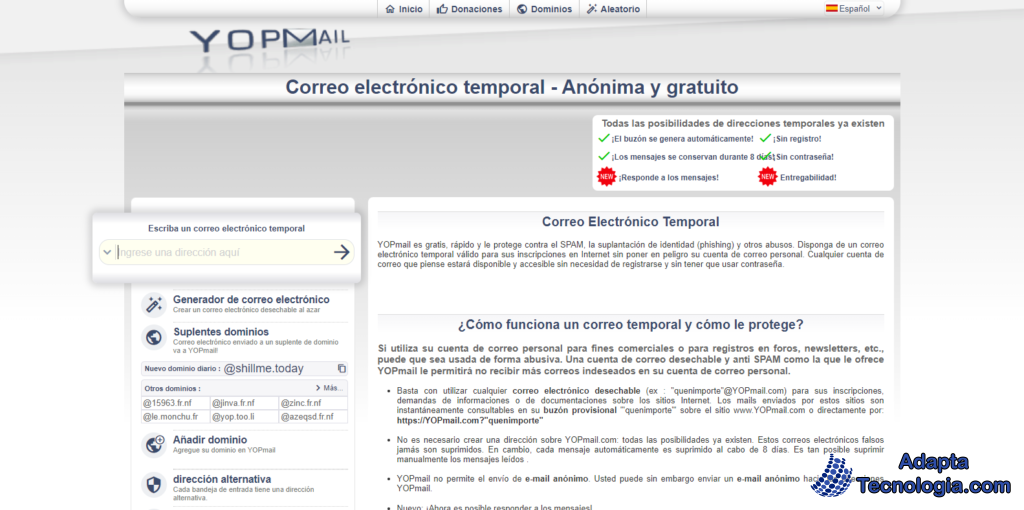1024x510 pixels.
Task: Click the Generador de correo electrónico link
Action: pyautogui.click(x=251, y=299)
